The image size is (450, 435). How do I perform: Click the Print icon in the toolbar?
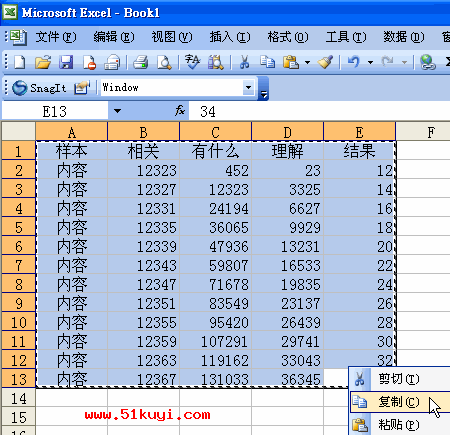point(140,62)
